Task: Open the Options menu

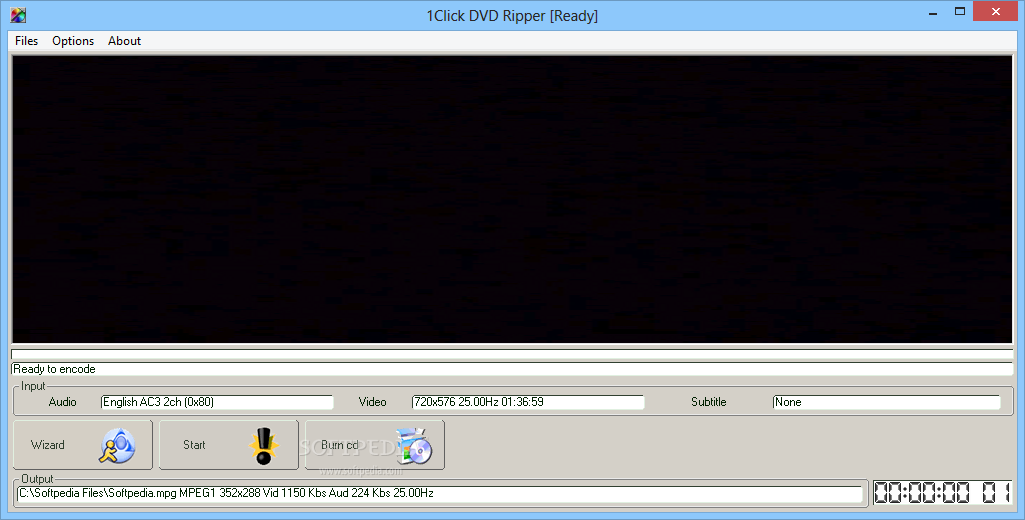Action: click(73, 41)
